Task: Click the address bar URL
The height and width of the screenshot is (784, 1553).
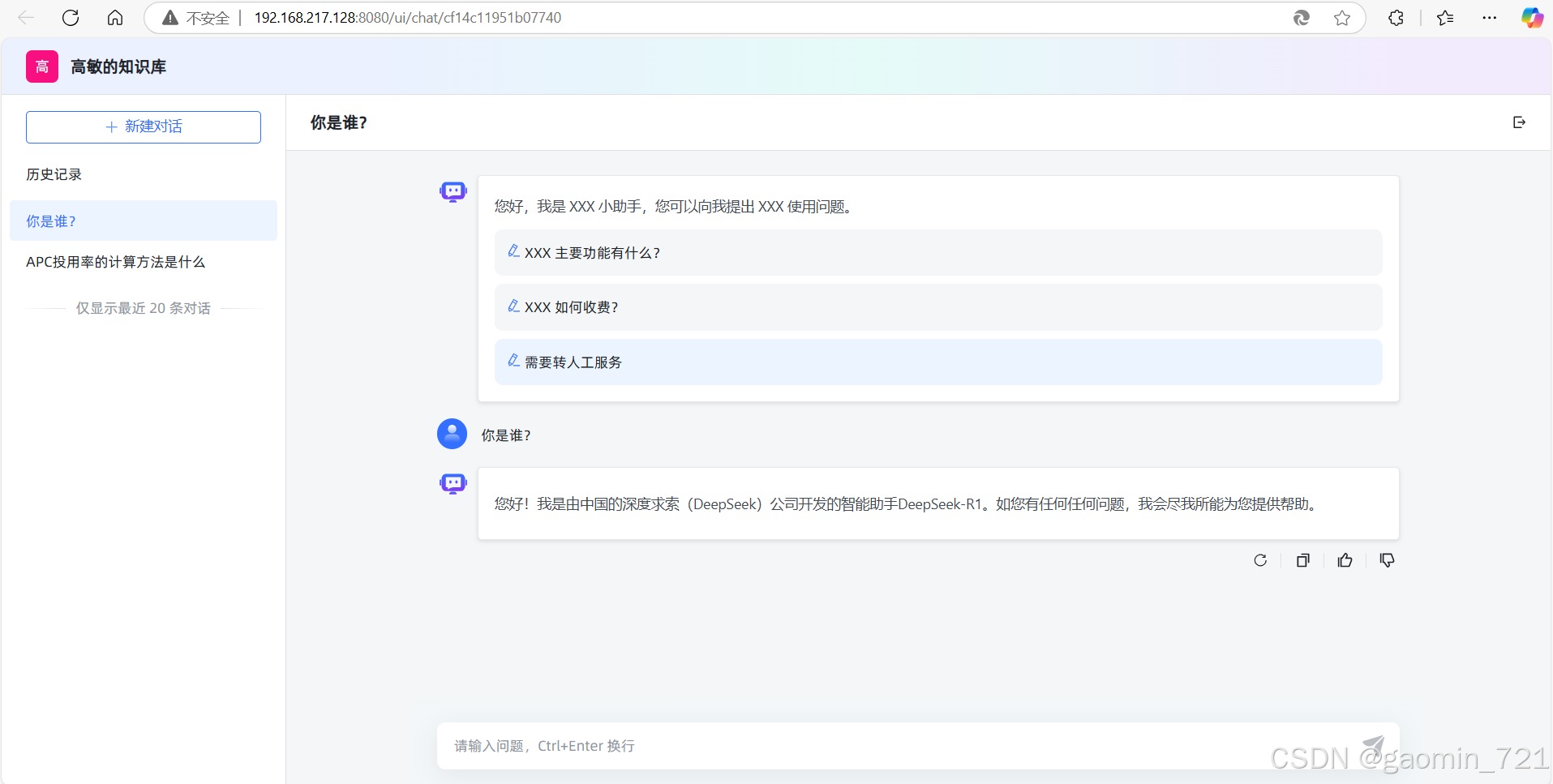Action: click(x=407, y=18)
